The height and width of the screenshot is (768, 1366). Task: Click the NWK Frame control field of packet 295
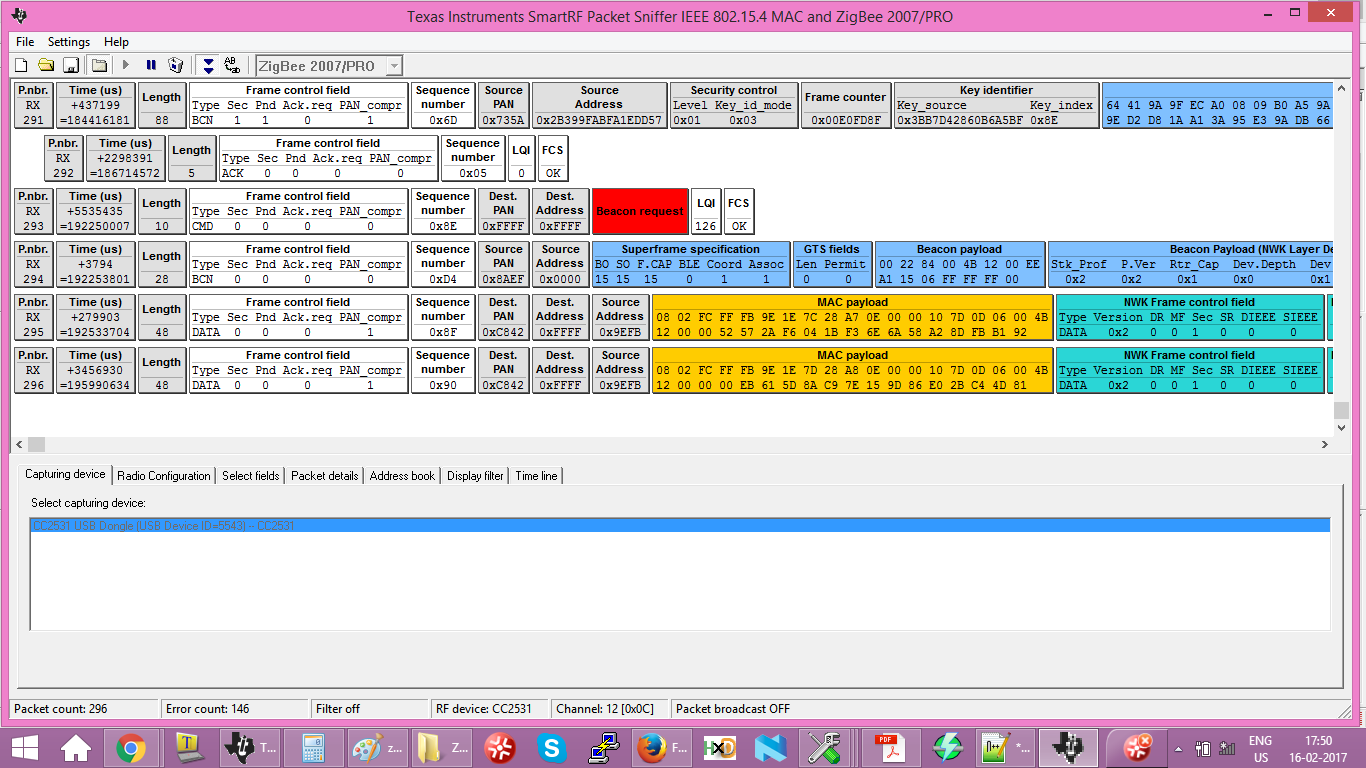(x=1189, y=317)
